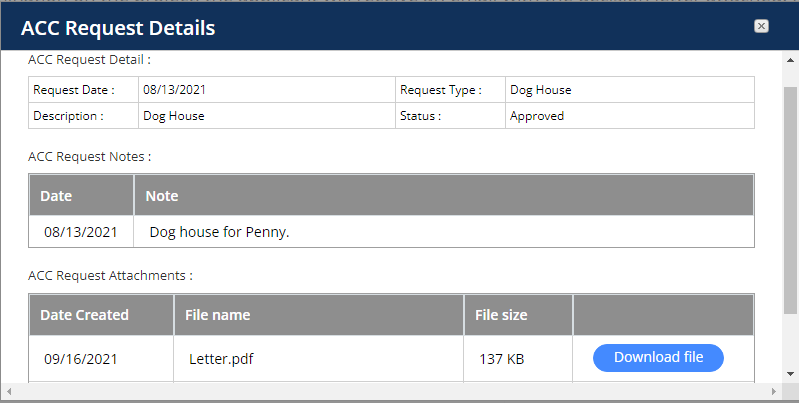Select the Letter.pdf file name cell
Image resolution: width=799 pixels, height=403 pixels.
(319, 359)
